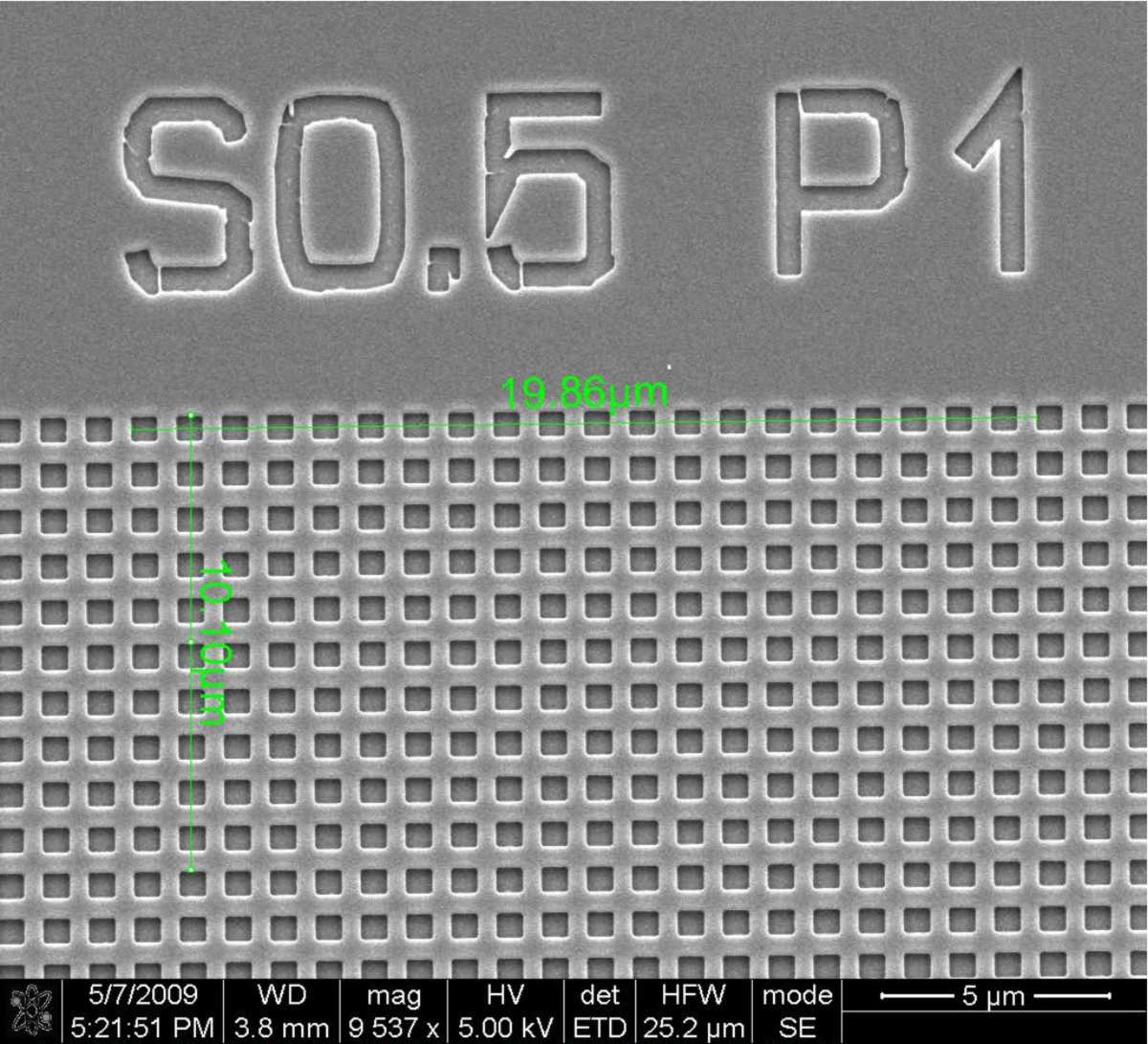Click the etched digit 1

[1002, 172]
